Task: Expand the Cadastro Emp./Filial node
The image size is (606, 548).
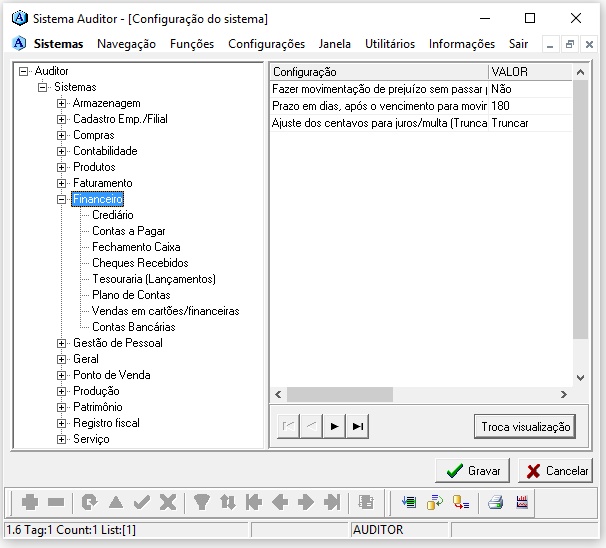Action: (61, 119)
